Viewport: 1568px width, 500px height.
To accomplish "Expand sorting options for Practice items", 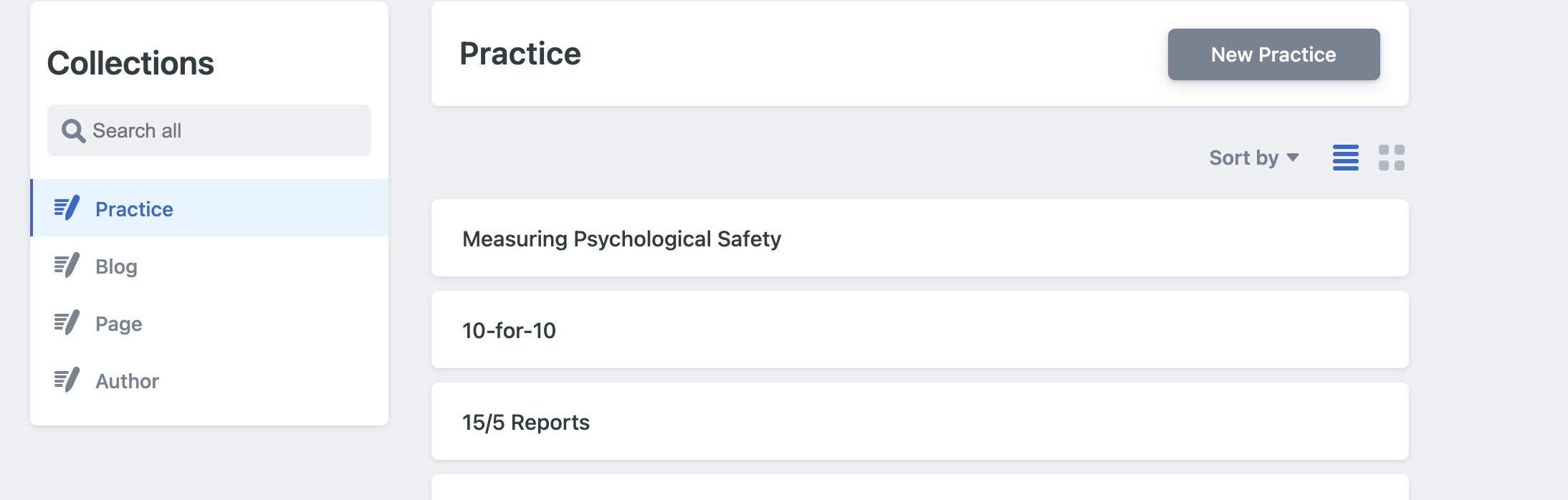I will tap(1254, 158).
